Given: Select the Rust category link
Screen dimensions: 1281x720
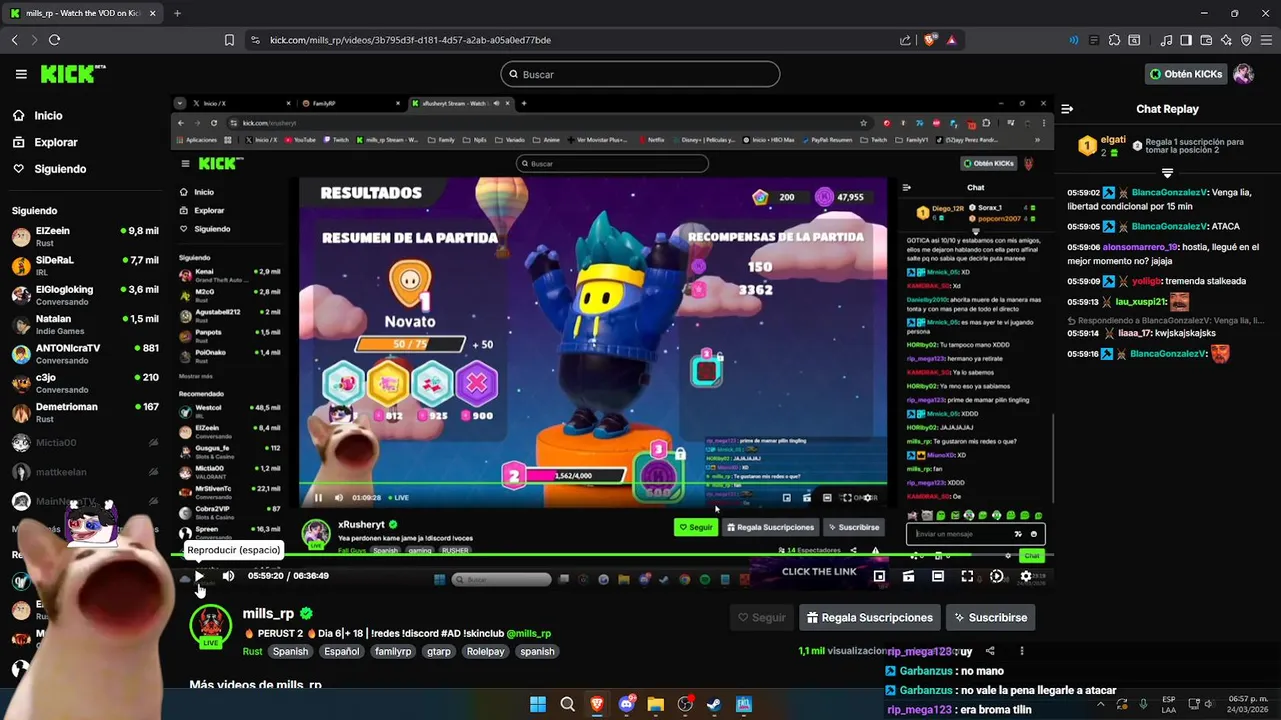Looking at the screenshot, I should (252, 651).
